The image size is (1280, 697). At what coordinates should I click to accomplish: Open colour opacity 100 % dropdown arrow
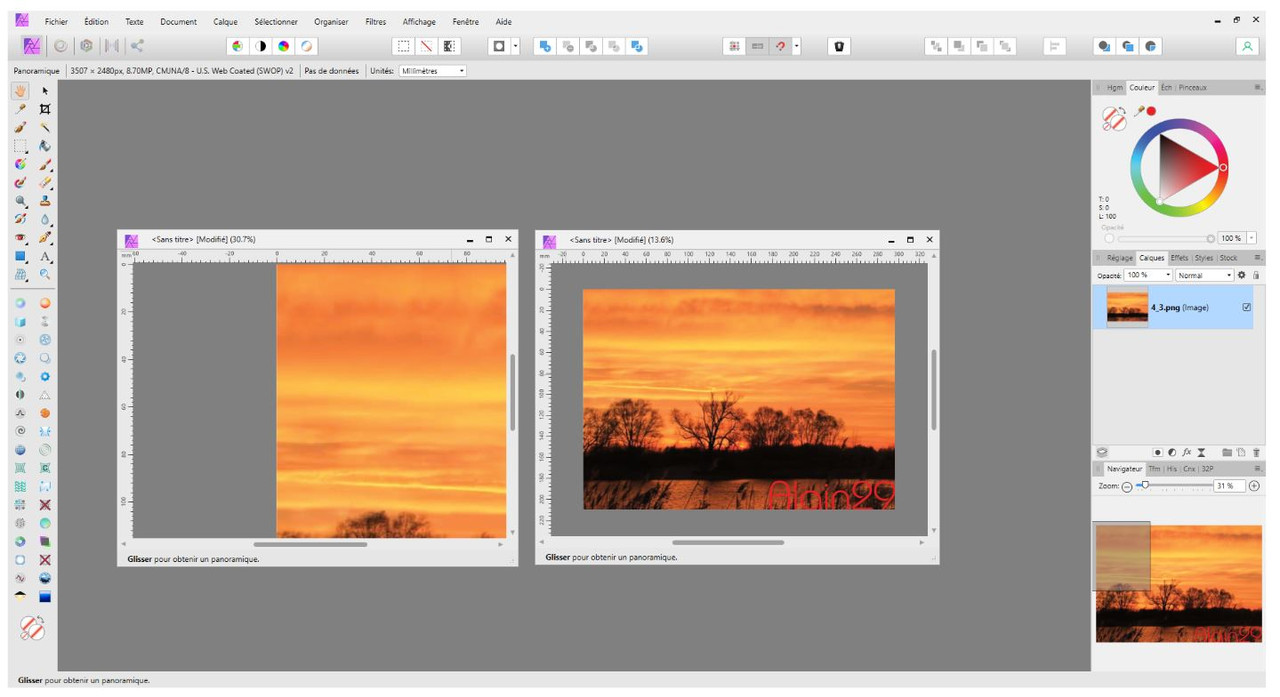1251,238
